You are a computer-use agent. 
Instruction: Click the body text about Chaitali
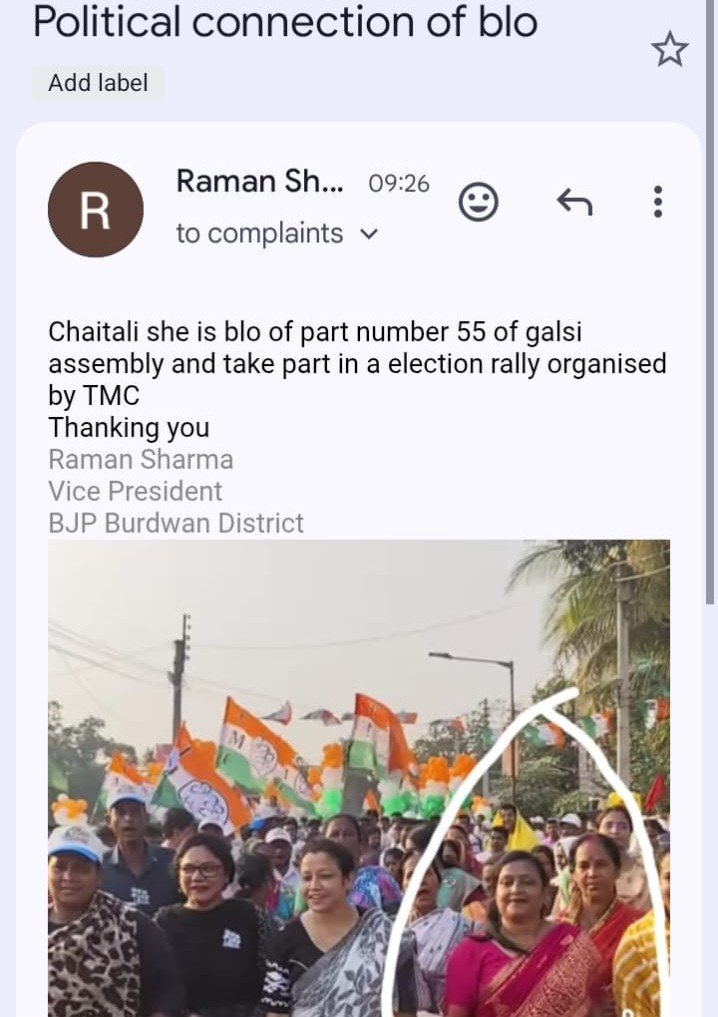(x=356, y=363)
